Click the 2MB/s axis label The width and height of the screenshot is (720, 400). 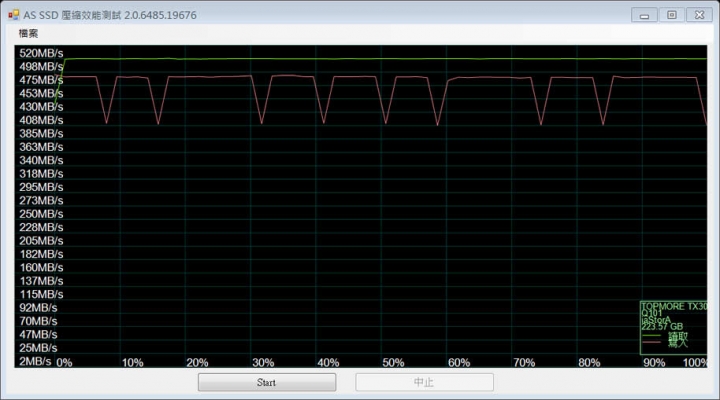pyautogui.click(x=35, y=361)
